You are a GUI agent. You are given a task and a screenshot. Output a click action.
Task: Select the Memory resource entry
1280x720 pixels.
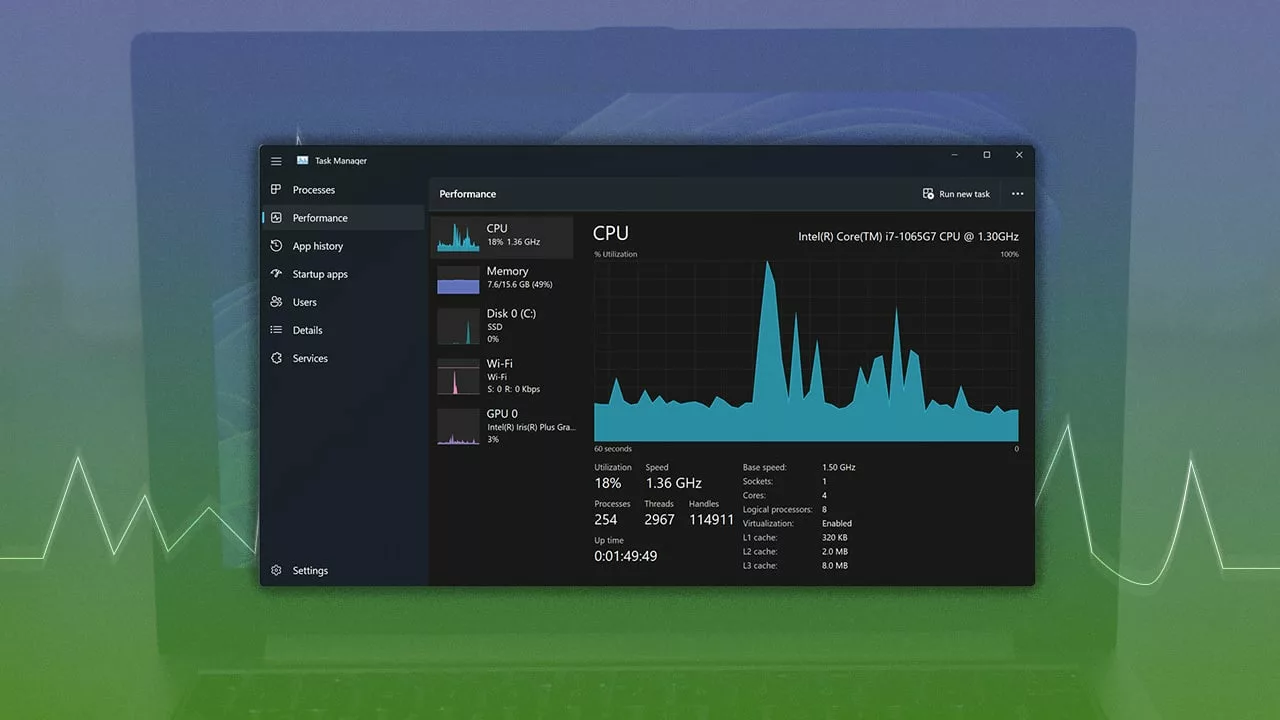pyautogui.click(x=502, y=278)
